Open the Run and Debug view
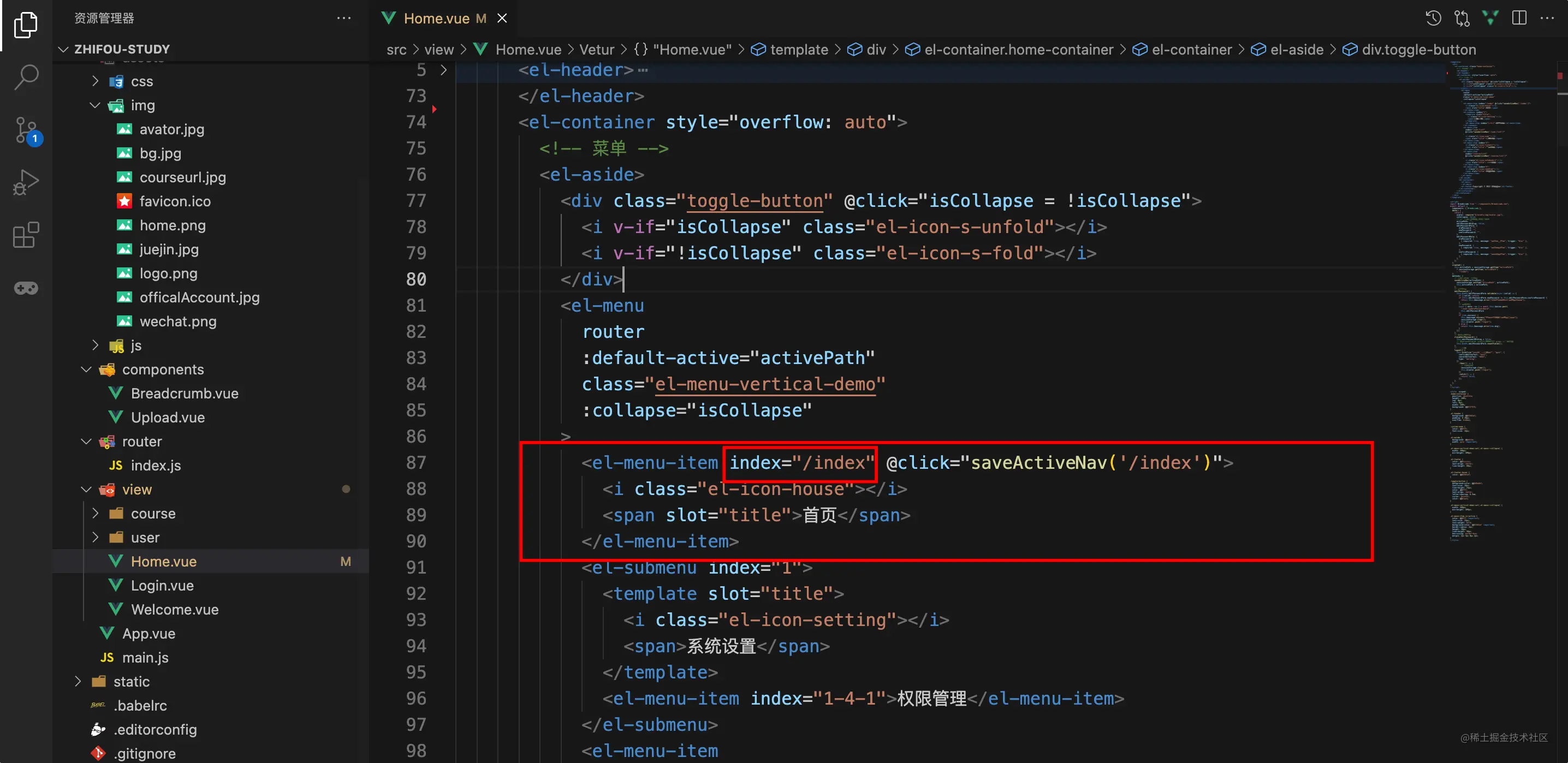Image resolution: width=1568 pixels, height=763 pixels. coord(26,182)
